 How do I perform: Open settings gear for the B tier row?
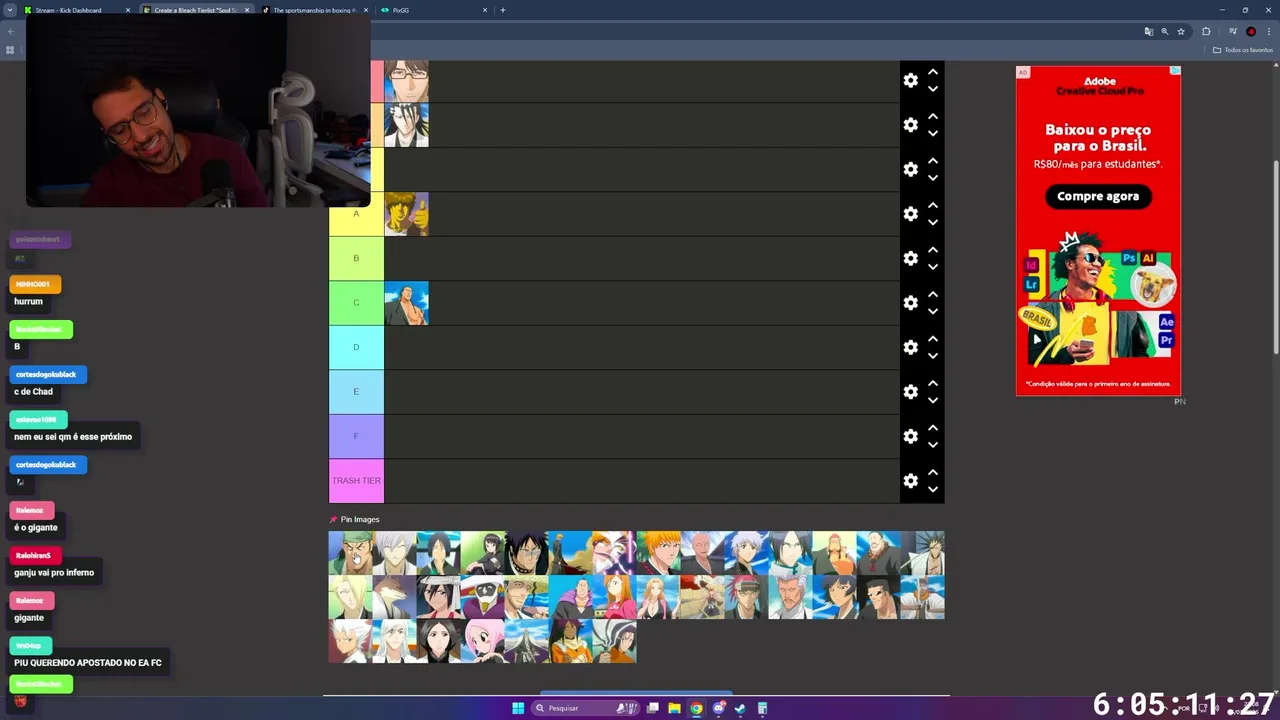pos(910,258)
